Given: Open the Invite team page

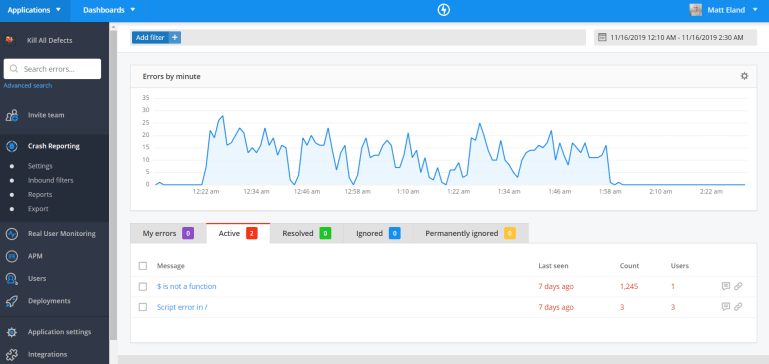Looking at the screenshot, I should [x=46, y=115].
